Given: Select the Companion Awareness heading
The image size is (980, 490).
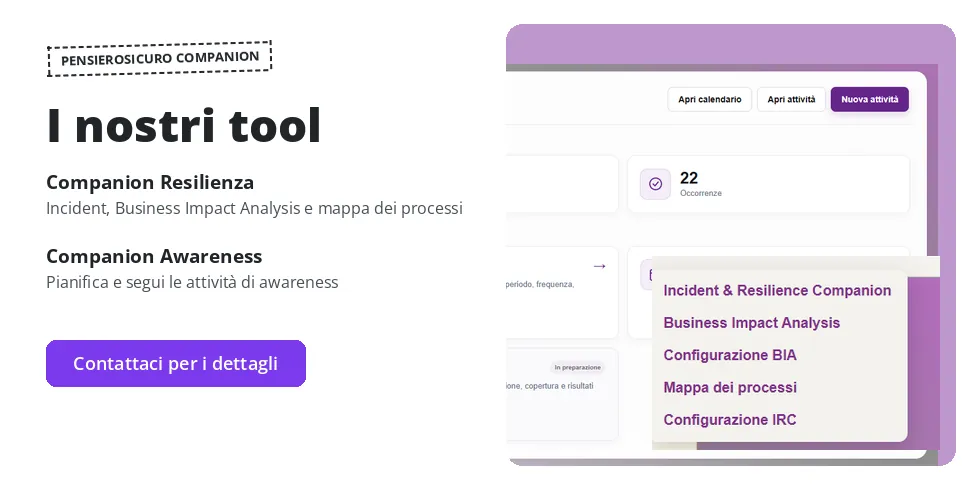Looking at the screenshot, I should pyautogui.click(x=154, y=256).
